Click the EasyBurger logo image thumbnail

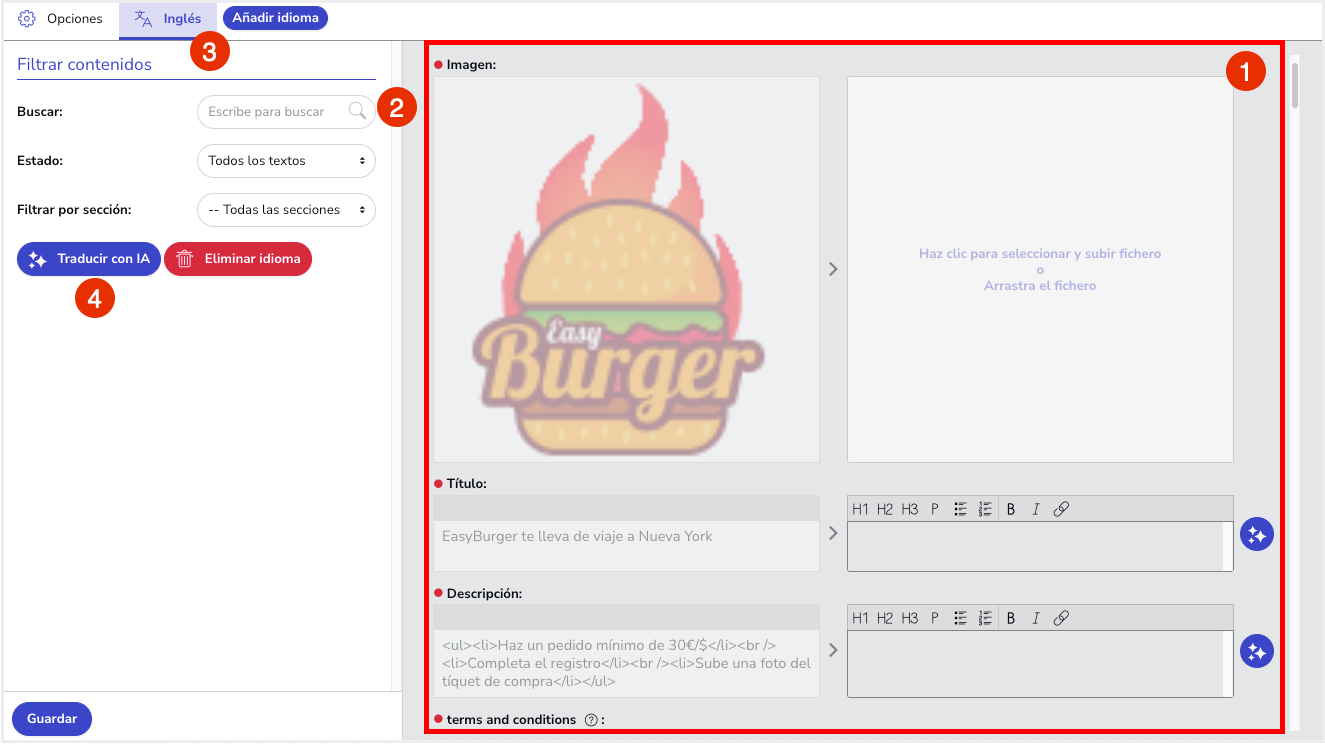[626, 269]
